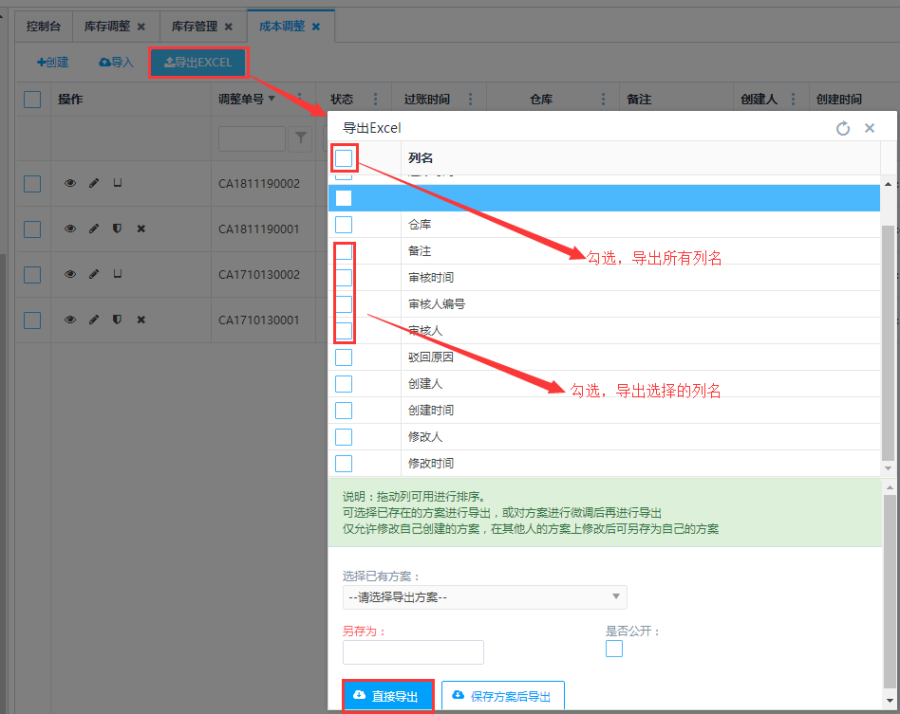900x714 pixels.
Task: Click the pencil edit icon for CA1811190001
Action: [x=94, y=229]
